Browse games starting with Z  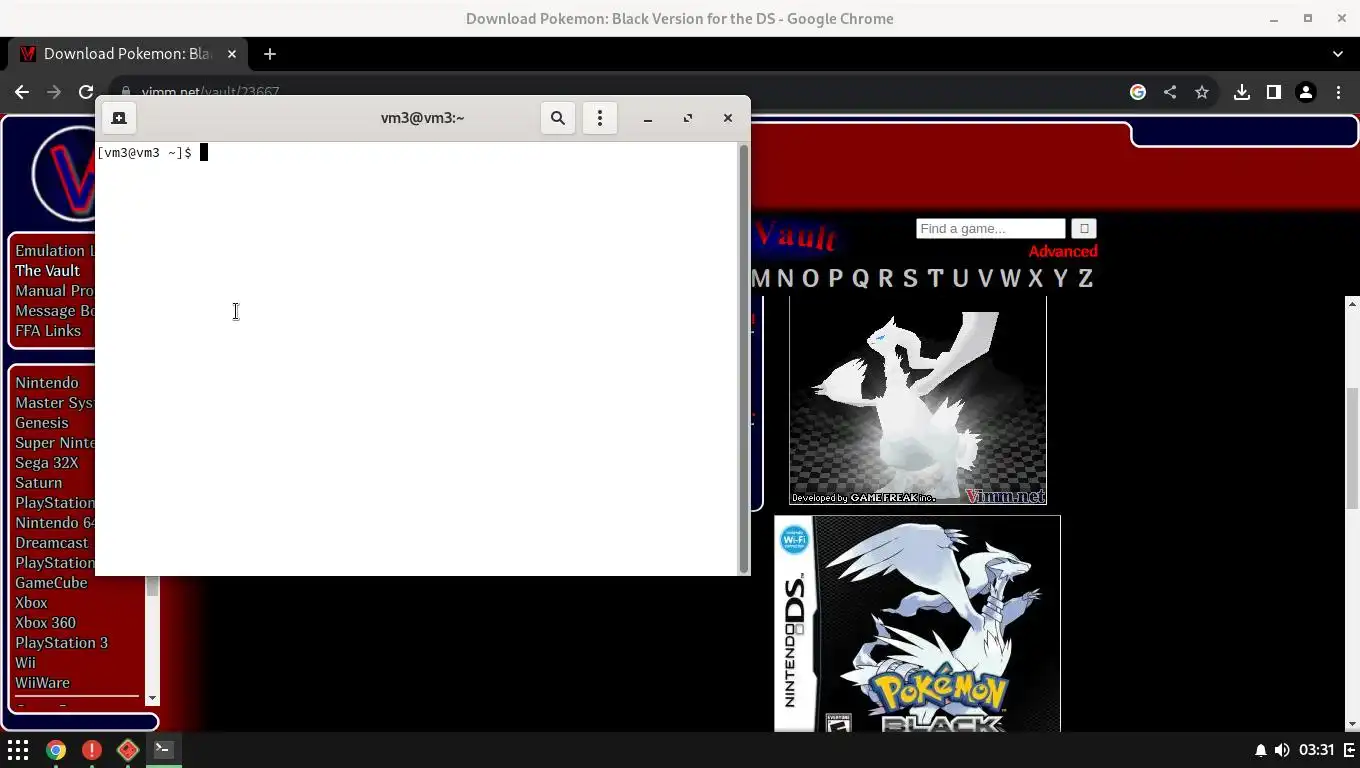pos(1085,279)
